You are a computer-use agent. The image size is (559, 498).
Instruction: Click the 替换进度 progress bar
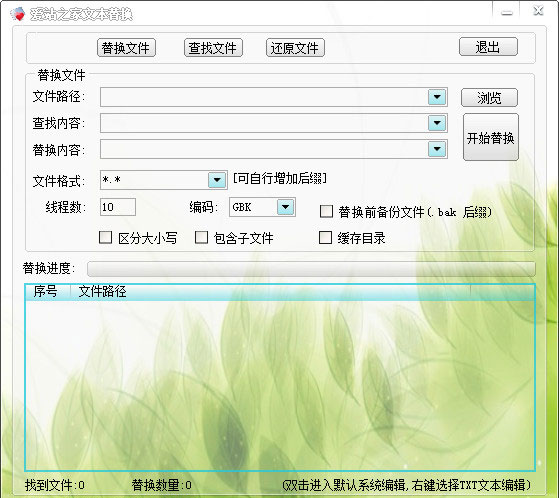point(311,269)
